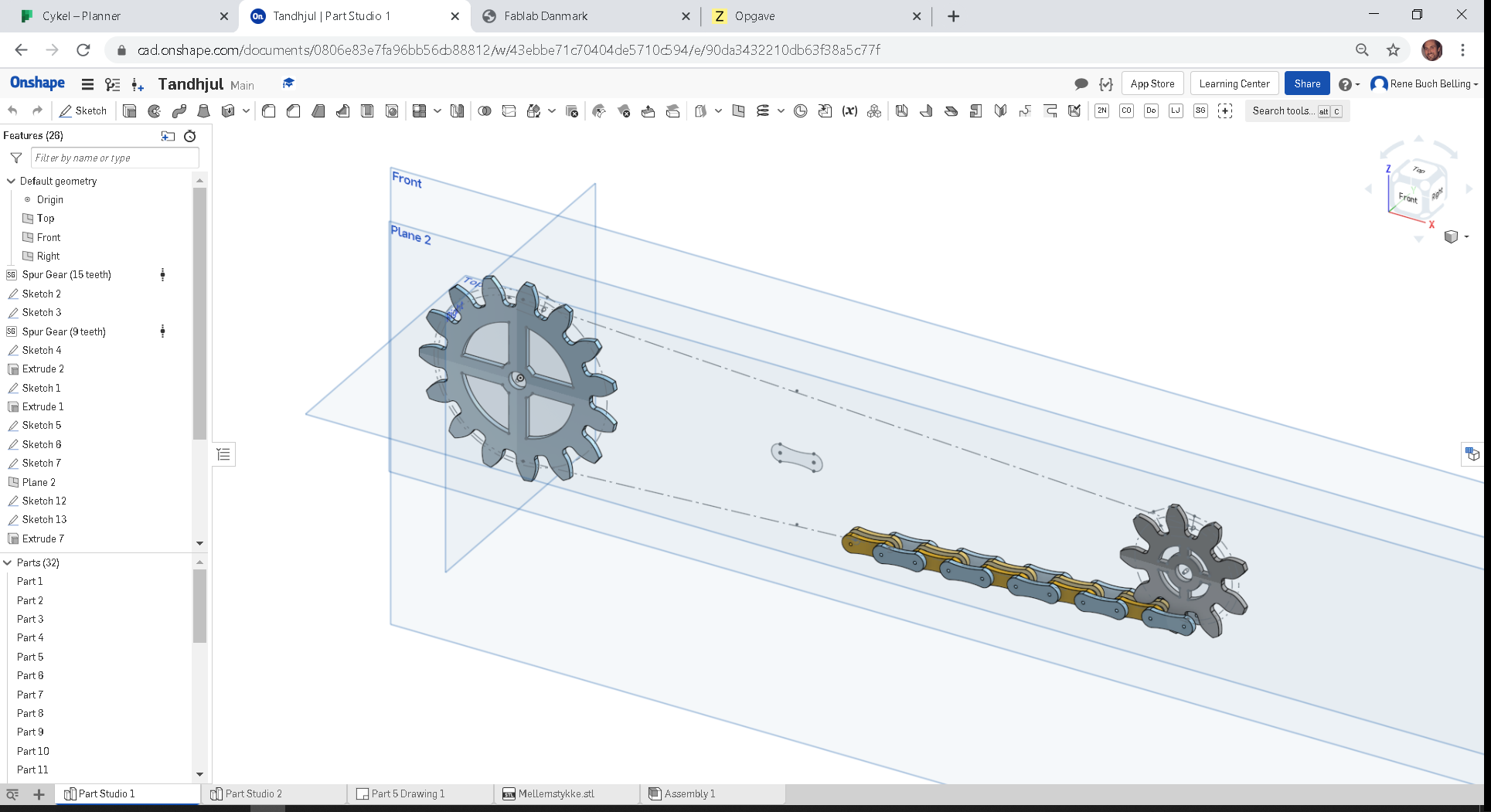Select the Transform tool
Image resolution: width=1491 pixels, height=812 pixels.
click(x=533, y=111)
